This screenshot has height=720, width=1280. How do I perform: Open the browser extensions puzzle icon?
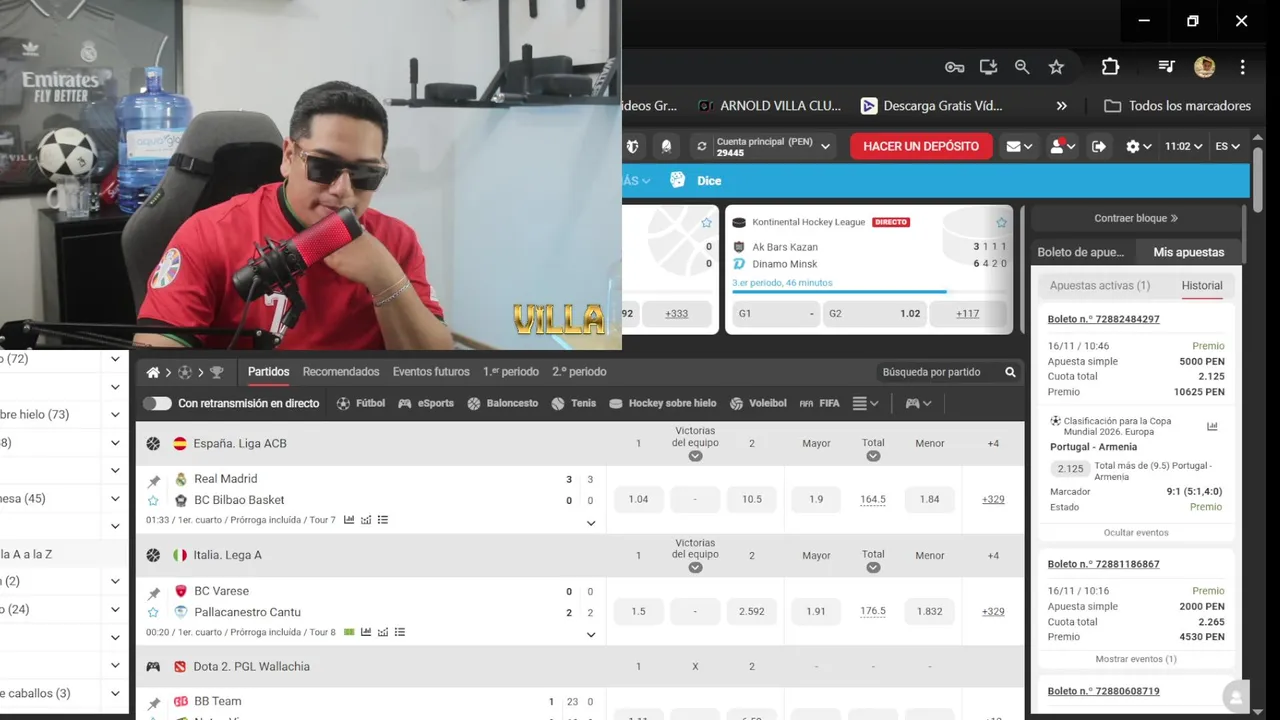pyautogui.click(x=1110, y=67)
